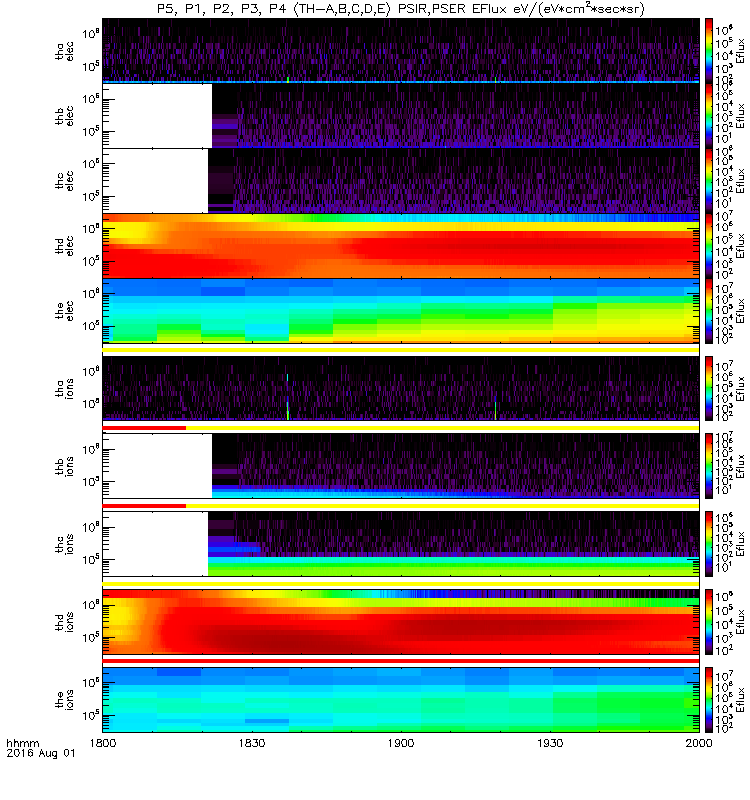The image size is (750, 800).
Task: Click the first vertical spike in tha ions
Action: 288,397
